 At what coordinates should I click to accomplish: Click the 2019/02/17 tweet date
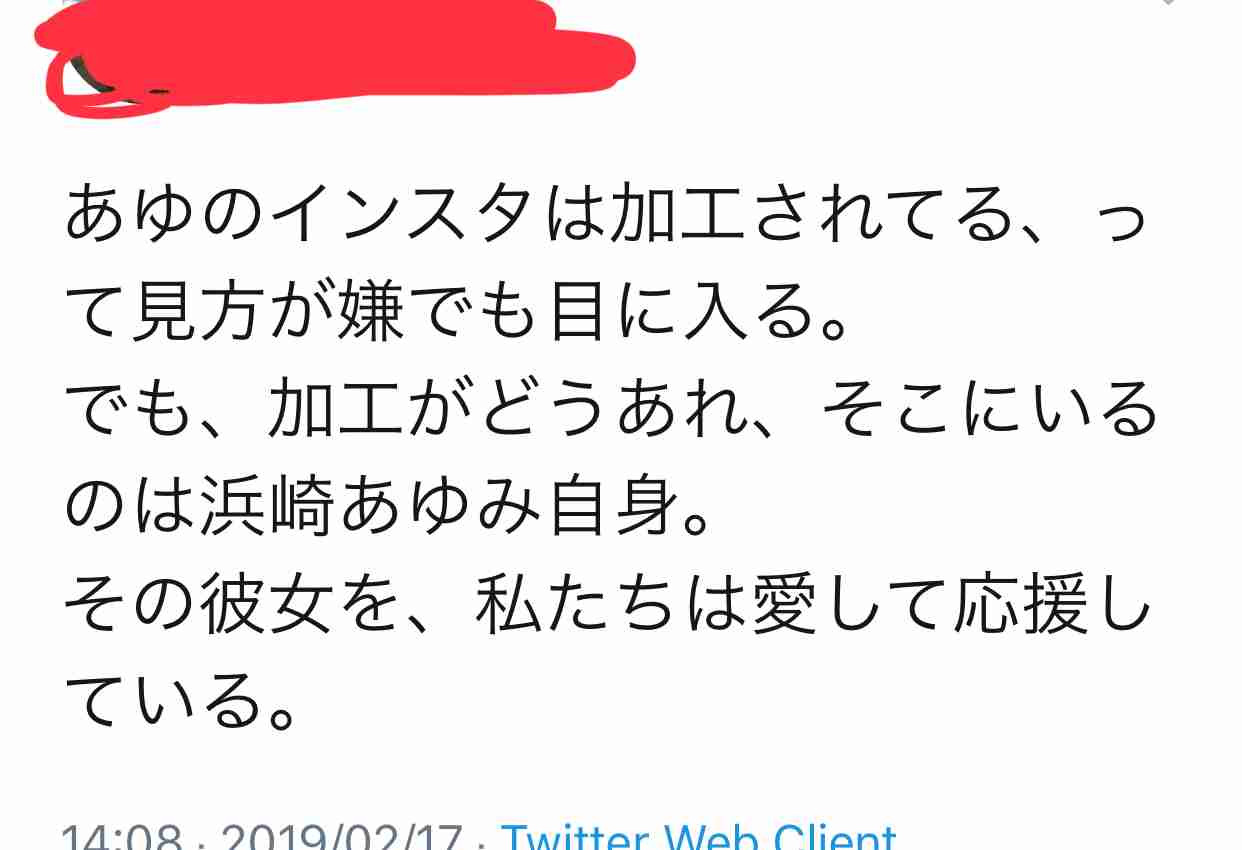click(339, 836)
